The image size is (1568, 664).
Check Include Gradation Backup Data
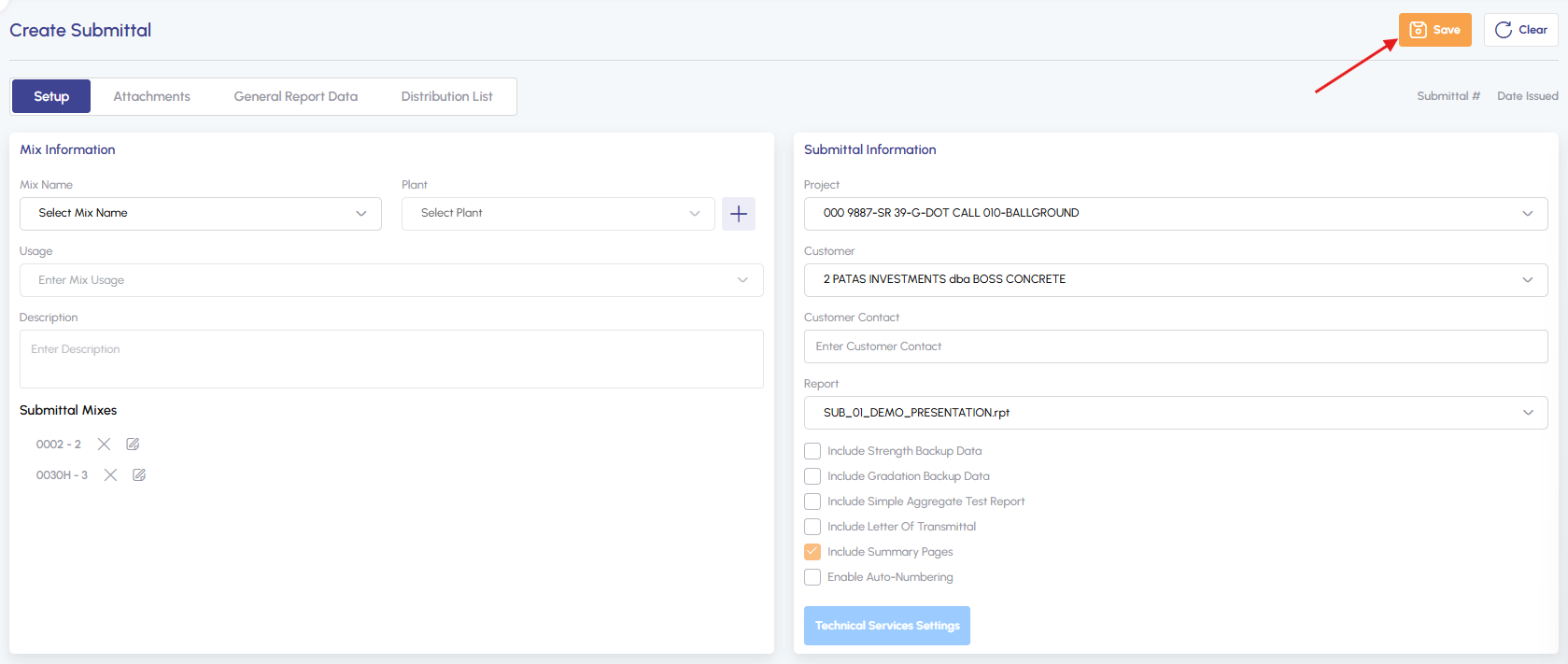click(812, 476)
